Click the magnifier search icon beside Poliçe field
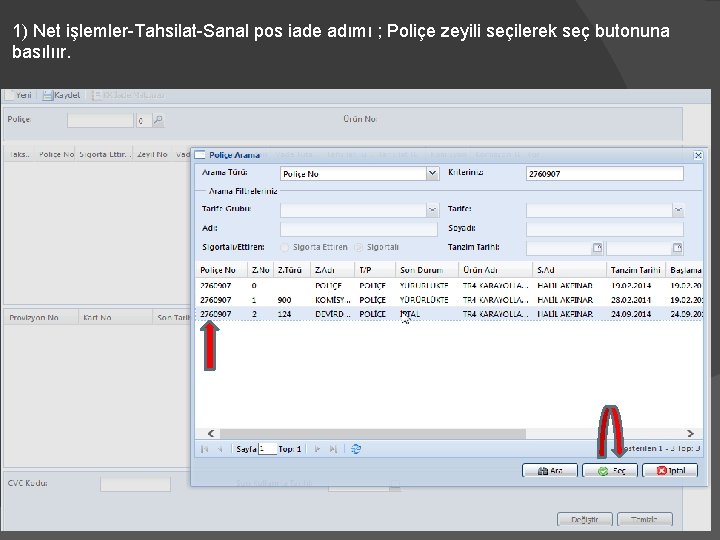The height and width of the screenshot is (540, 720). pos(158,120)
